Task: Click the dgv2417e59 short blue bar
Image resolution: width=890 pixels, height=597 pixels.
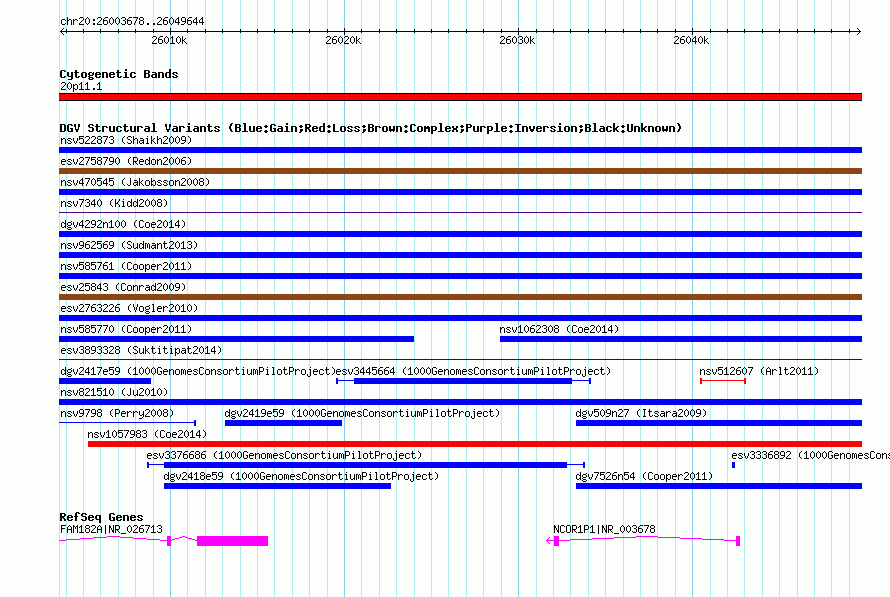Action: point(105,381)
